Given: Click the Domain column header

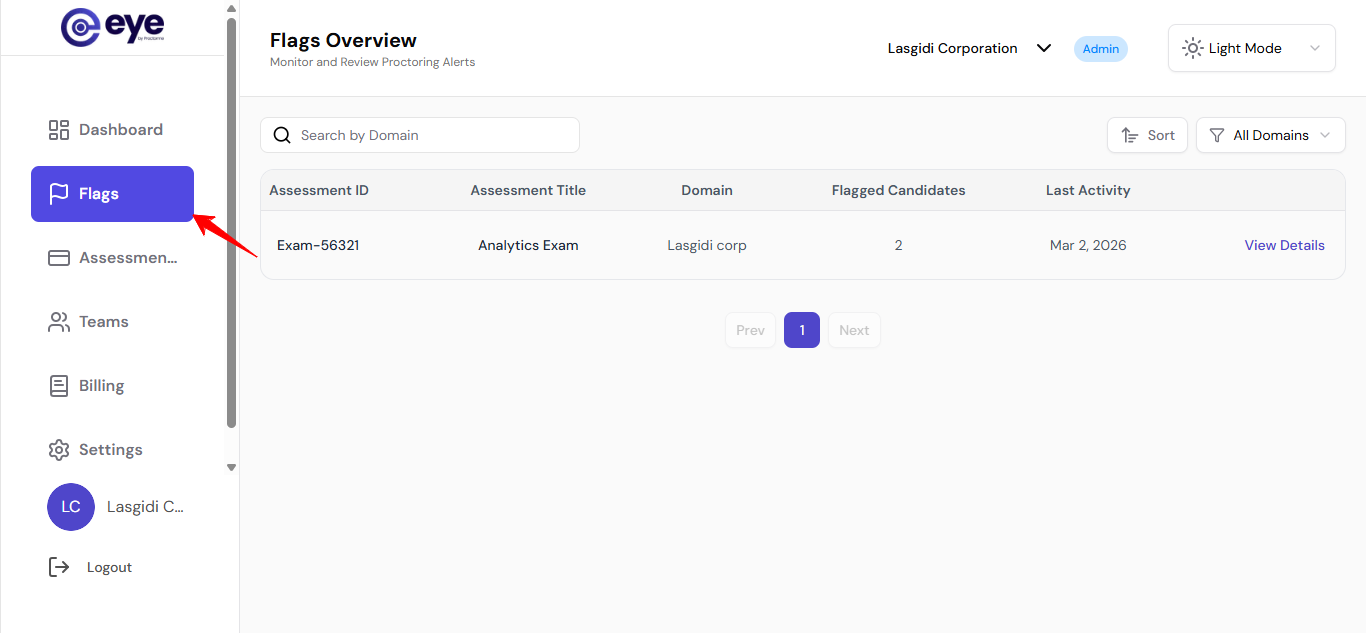Looking at the screenshot, I should coord(707,190).
